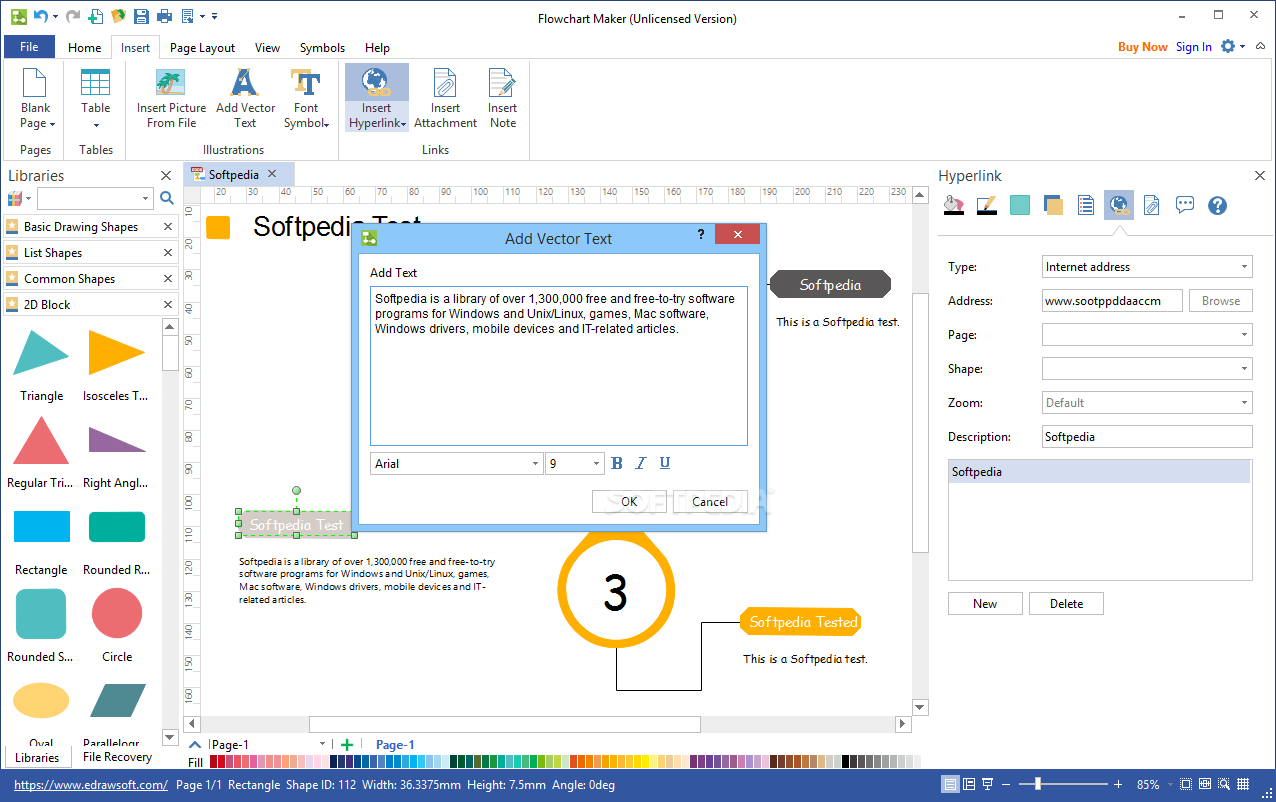
Task: Click the Print icon in quick access toolbar
Action: point(164,16)
